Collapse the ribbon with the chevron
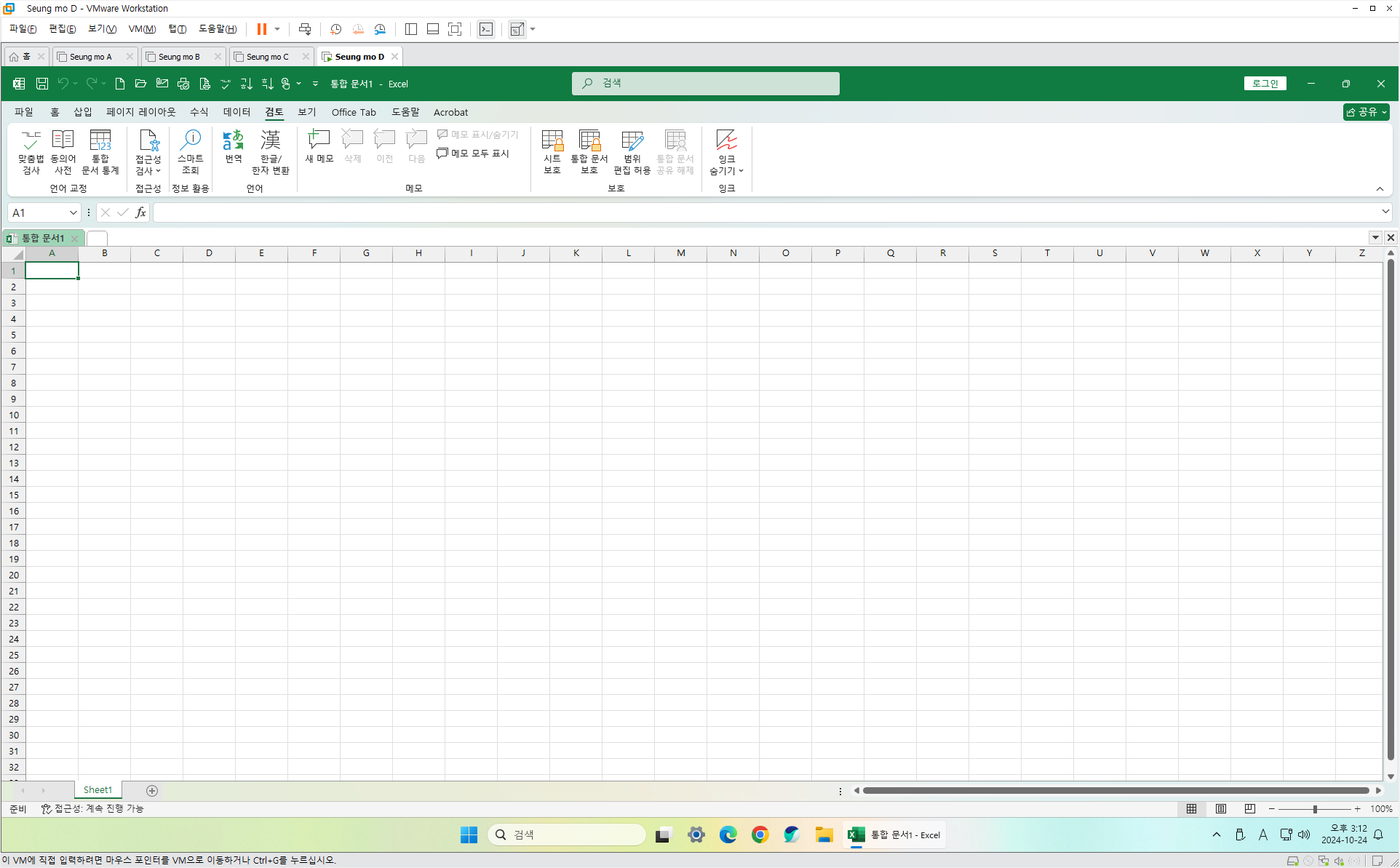 point(1380,189)
